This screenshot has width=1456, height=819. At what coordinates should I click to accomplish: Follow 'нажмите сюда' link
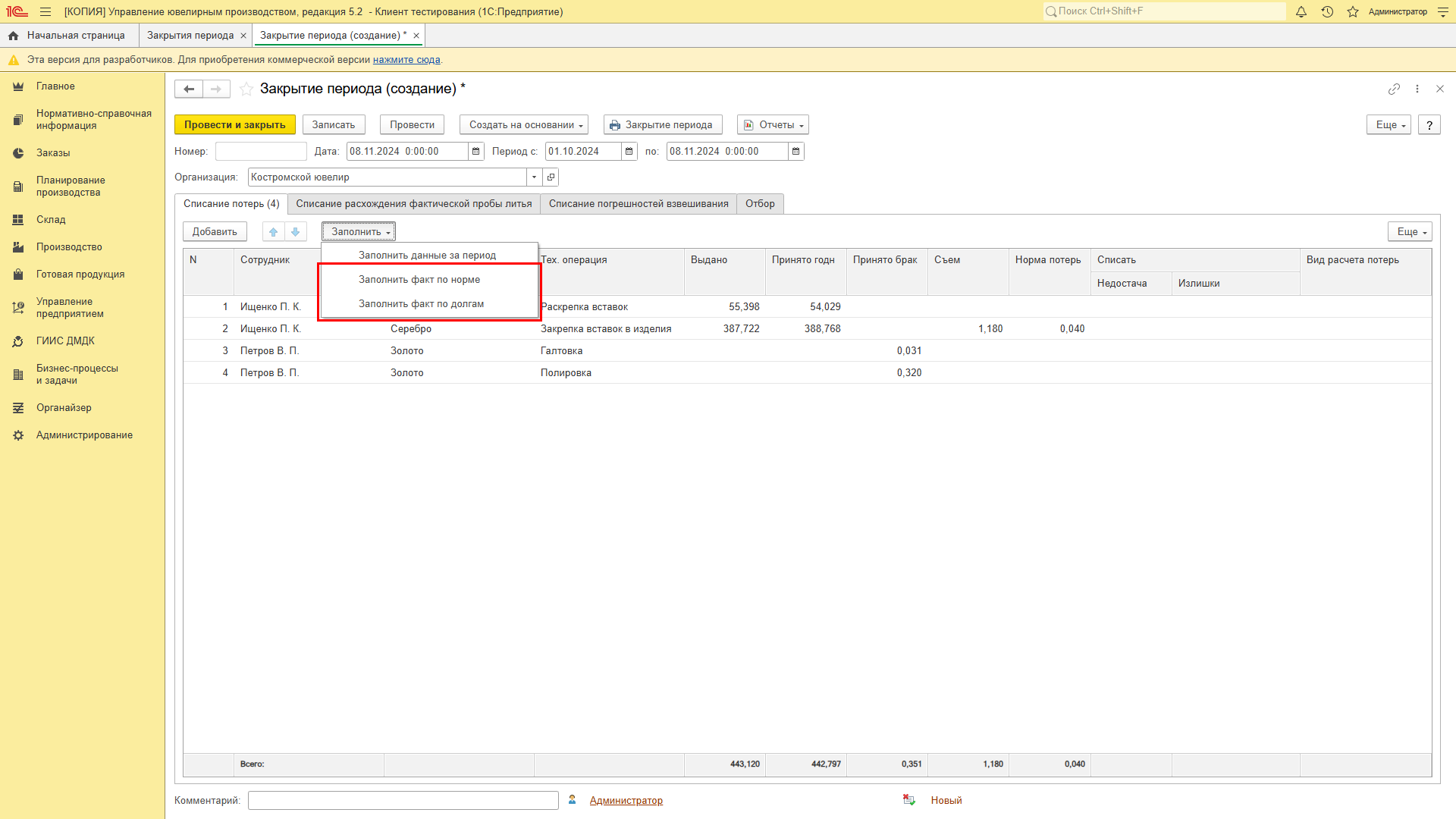point(406,60)
